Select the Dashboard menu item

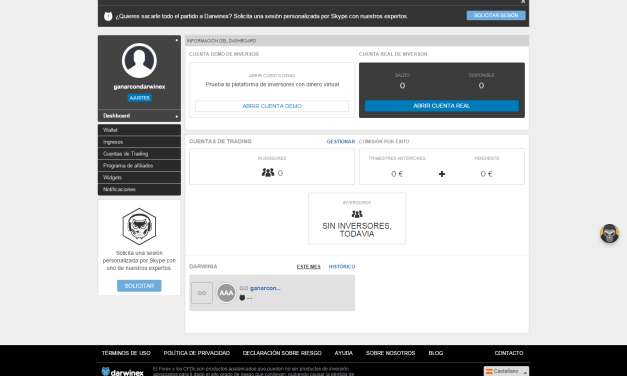[x=139, y=116]
